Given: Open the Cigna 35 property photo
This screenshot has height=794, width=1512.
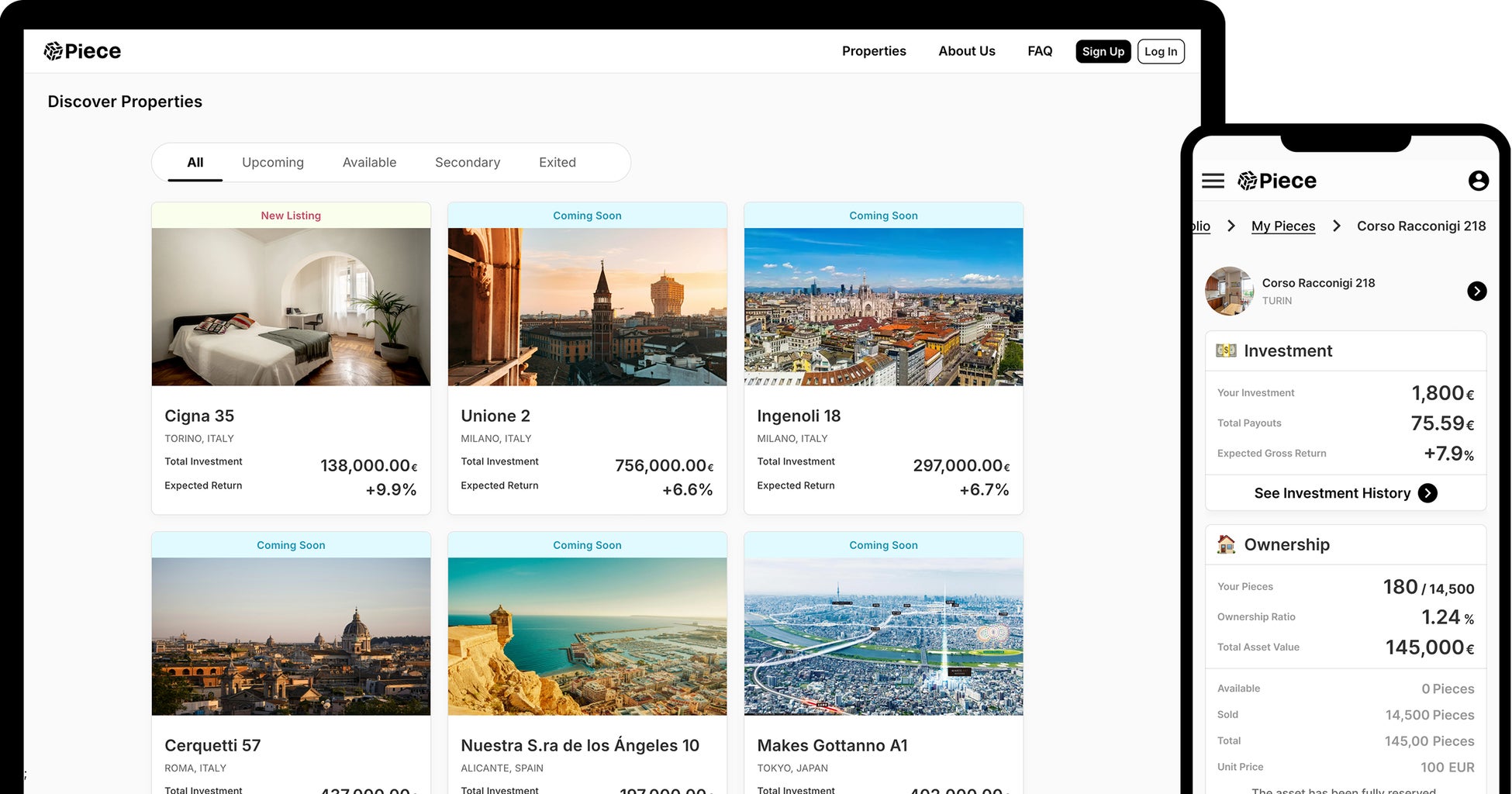Looking at the screenshot, I should pyautogui.click(x=291, y=307).
